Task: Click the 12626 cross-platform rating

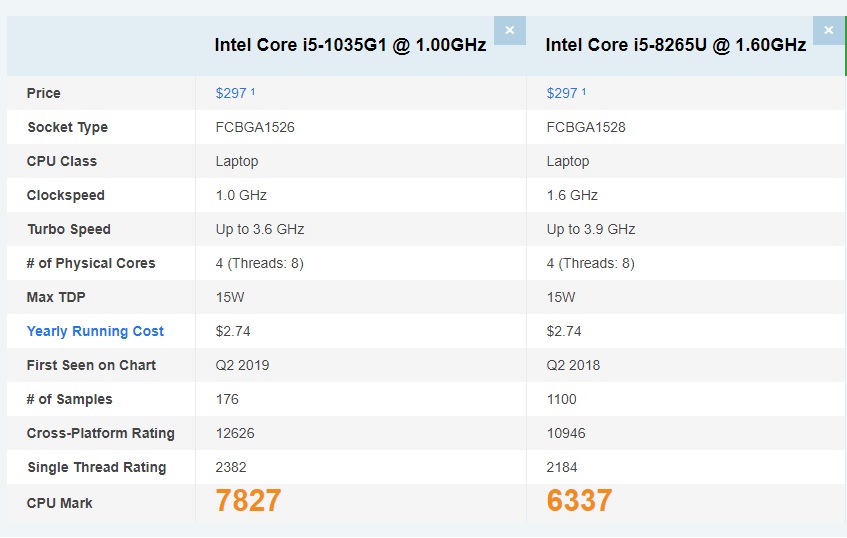Action: 235,433
